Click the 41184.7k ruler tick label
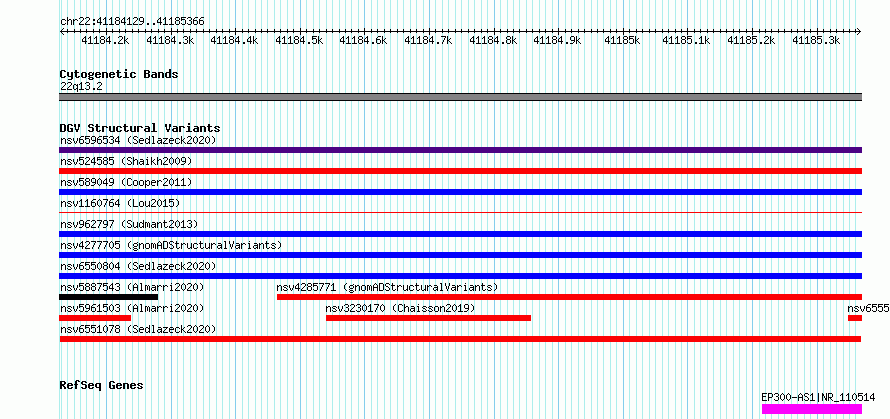Screen dimensions: 890x419 428,41
